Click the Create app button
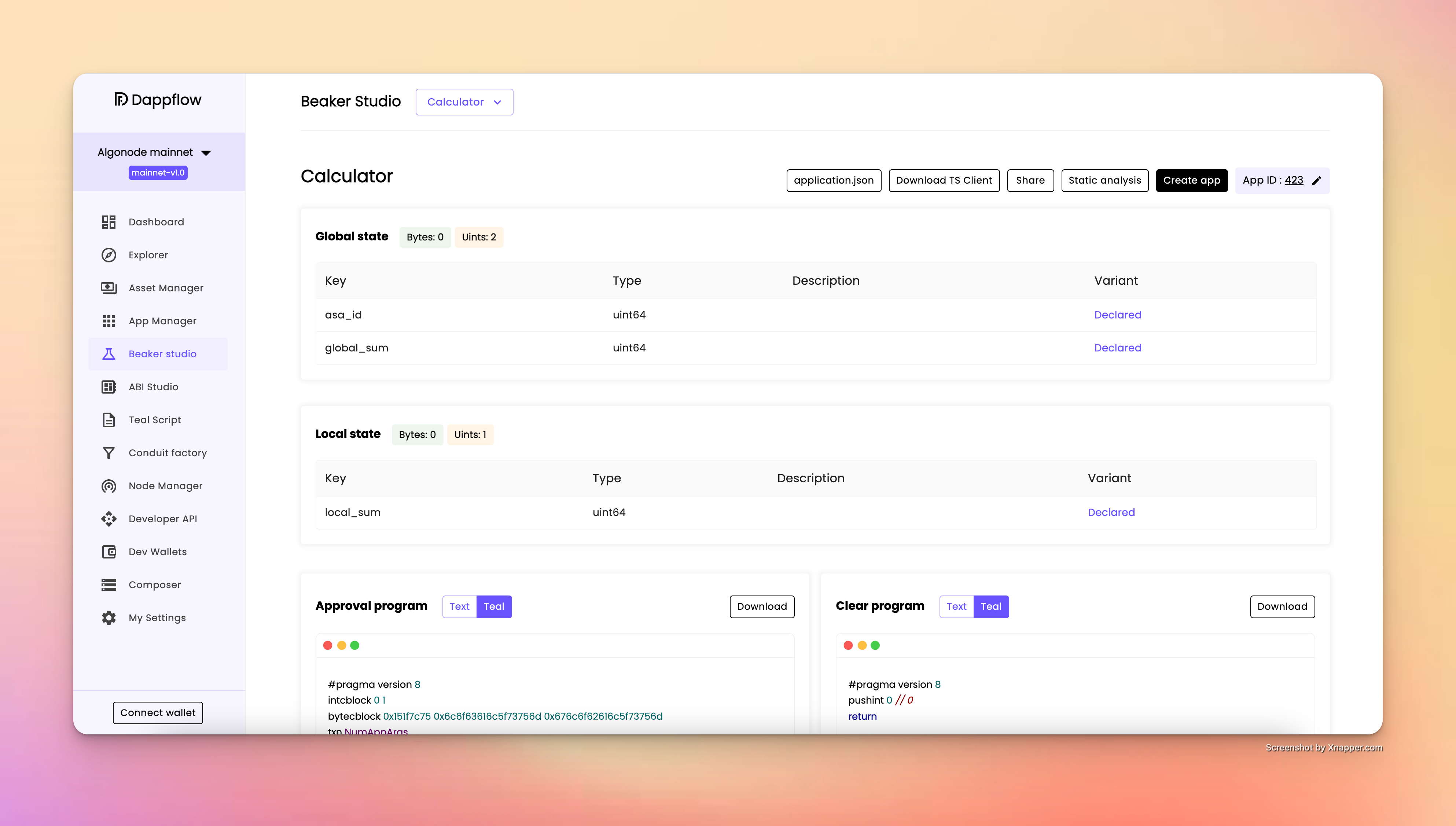1456x826 pixels. (1191, 180)
